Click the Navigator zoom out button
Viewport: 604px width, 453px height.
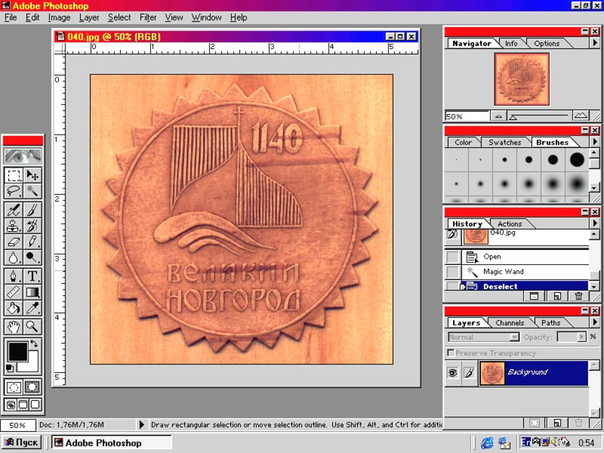click(498, 116)
